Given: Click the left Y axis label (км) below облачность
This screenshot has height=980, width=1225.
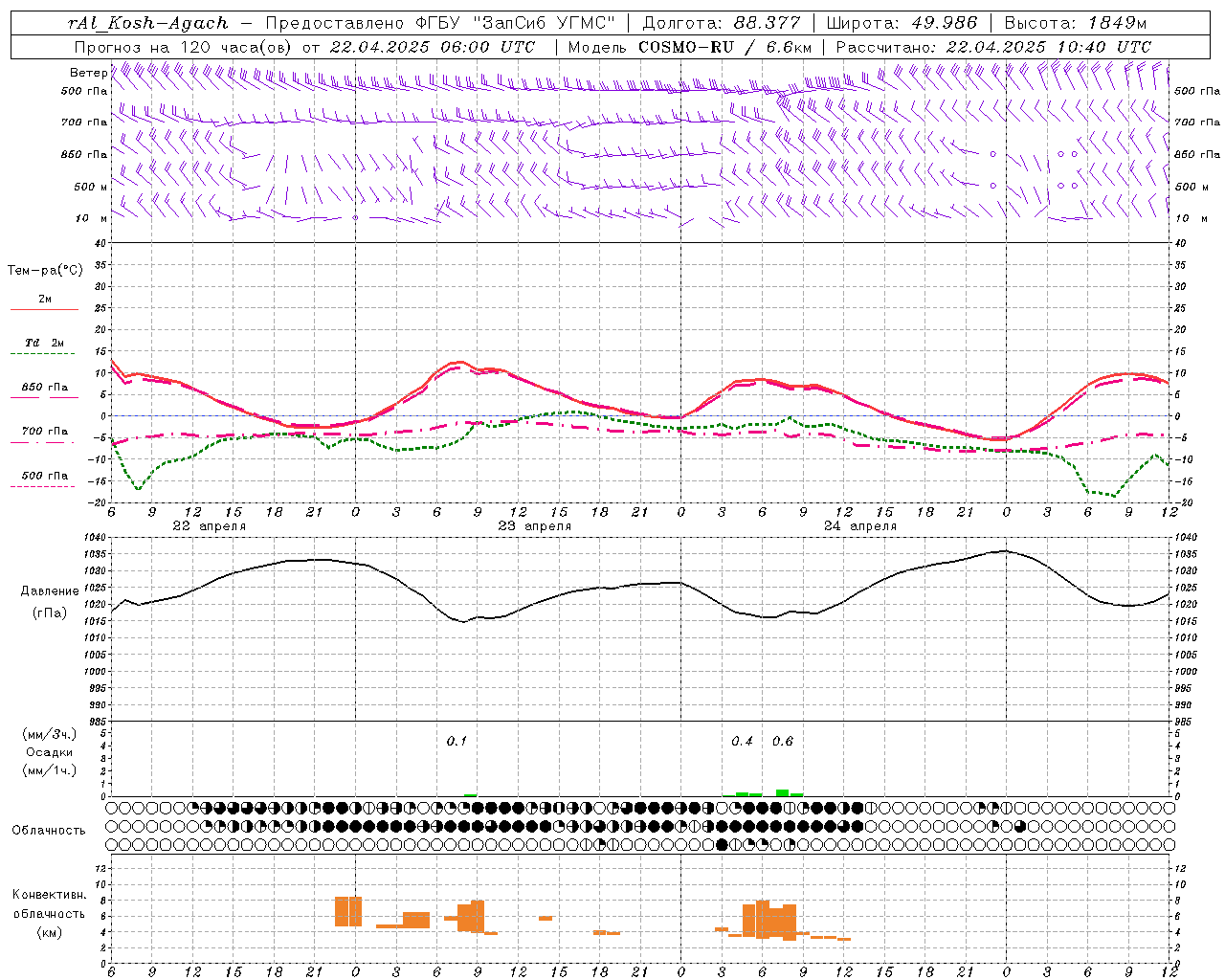Looking at the screenshot, I should click(x=49, y=933).
